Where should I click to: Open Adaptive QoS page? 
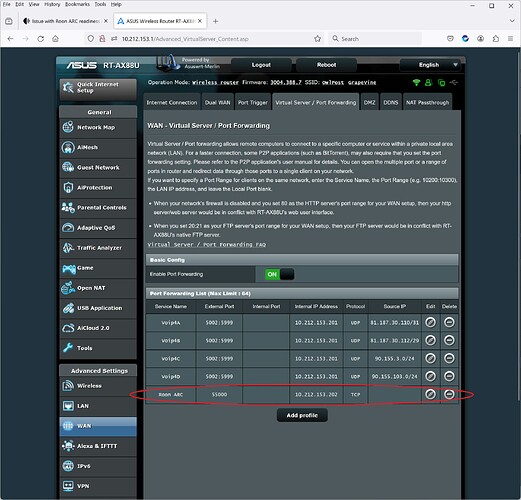click(x=98, y=228)
